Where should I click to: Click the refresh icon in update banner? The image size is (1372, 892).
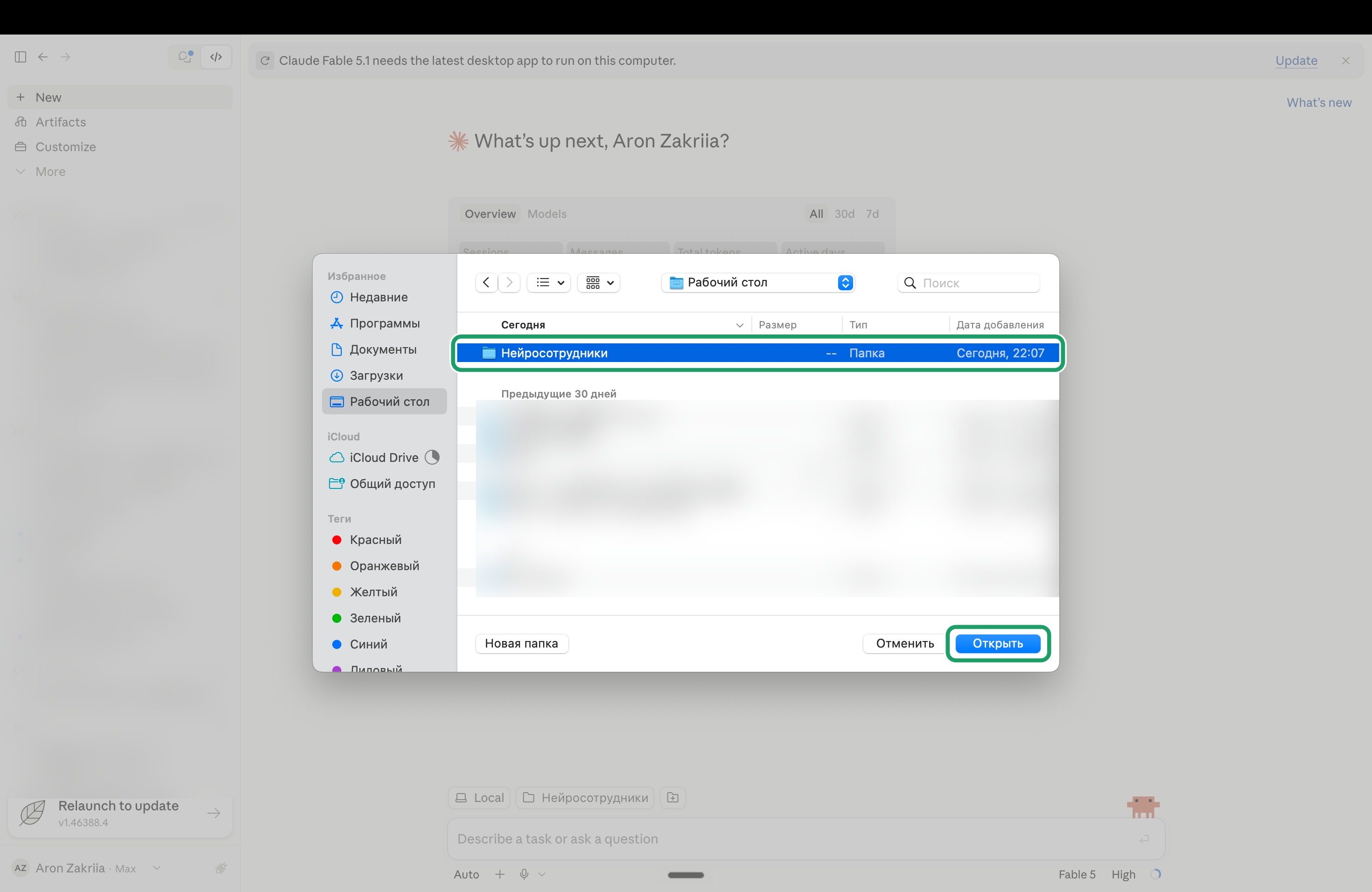point(265,61)
